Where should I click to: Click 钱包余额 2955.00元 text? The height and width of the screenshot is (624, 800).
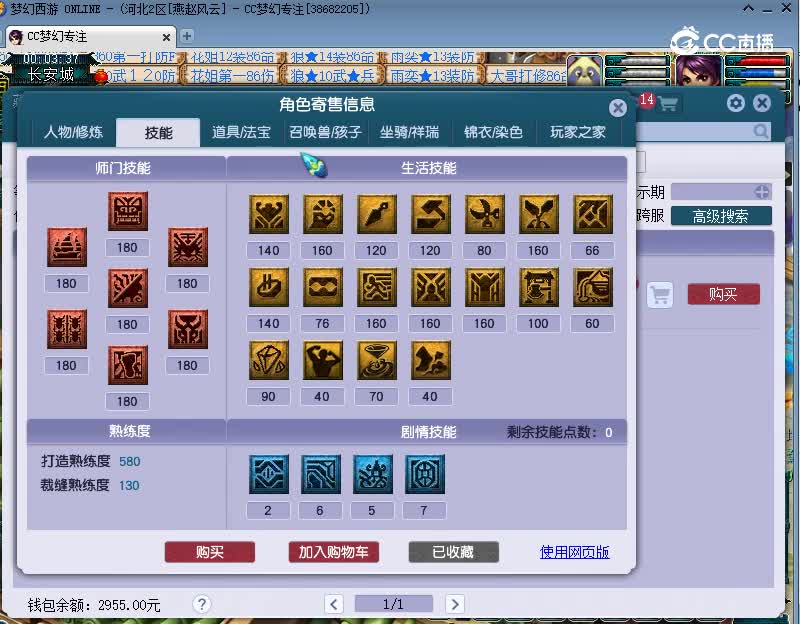click(x=94, y=605)
